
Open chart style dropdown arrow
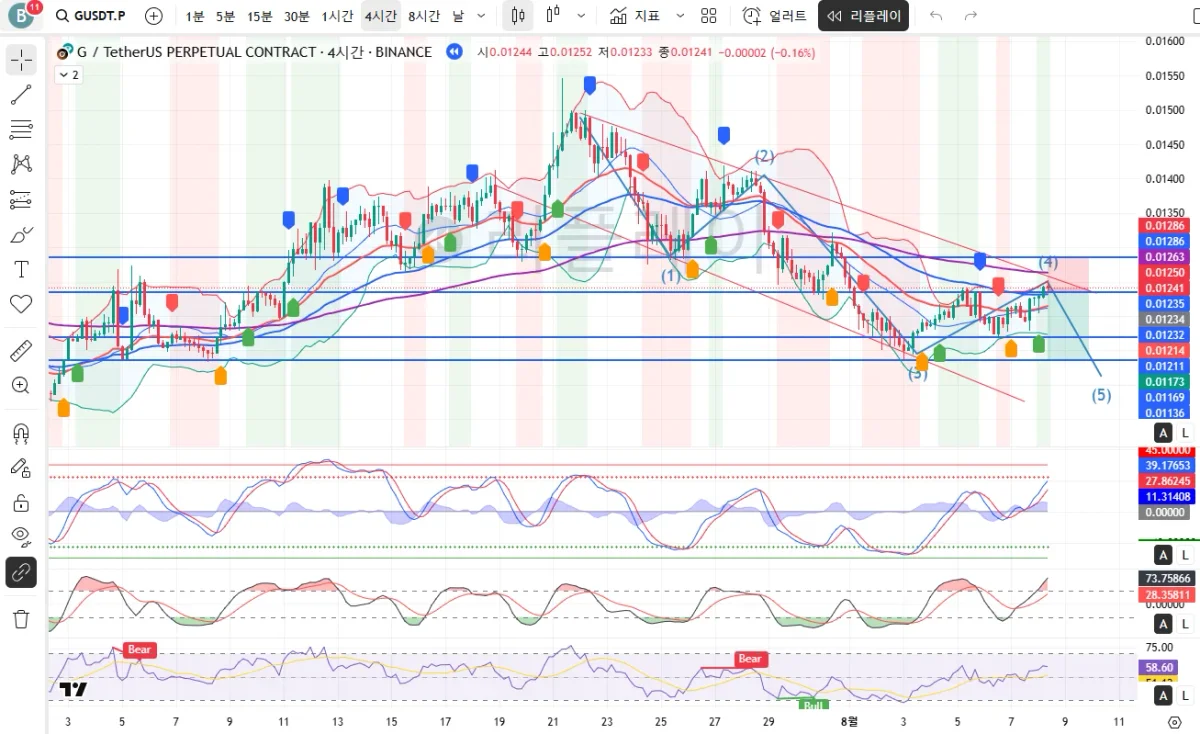tap(581, 16)
